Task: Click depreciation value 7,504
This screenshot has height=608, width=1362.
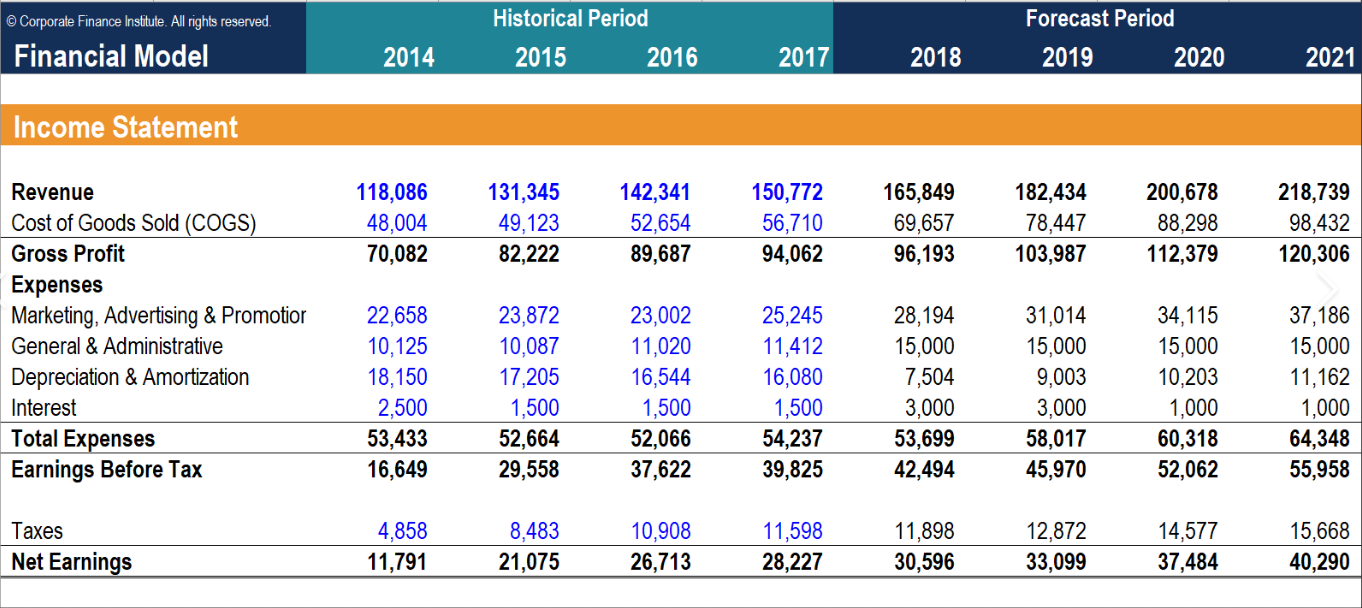Action: pyautogui.click(x=929, y=378)
